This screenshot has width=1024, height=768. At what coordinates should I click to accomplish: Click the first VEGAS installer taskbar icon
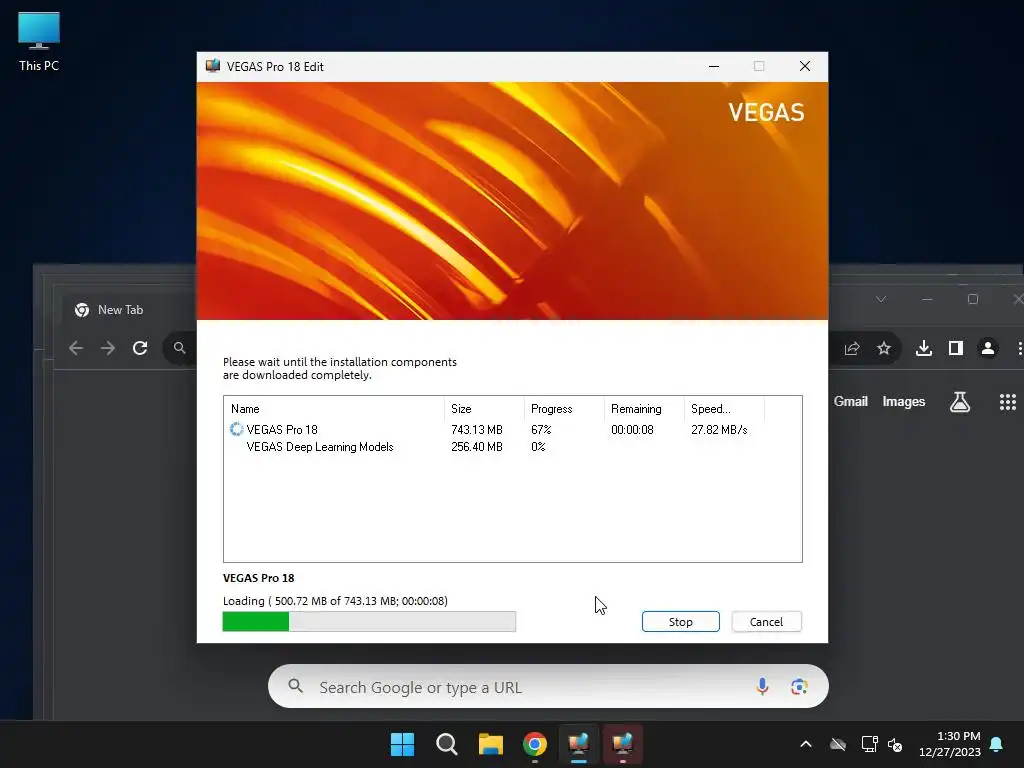pos(579,744)
